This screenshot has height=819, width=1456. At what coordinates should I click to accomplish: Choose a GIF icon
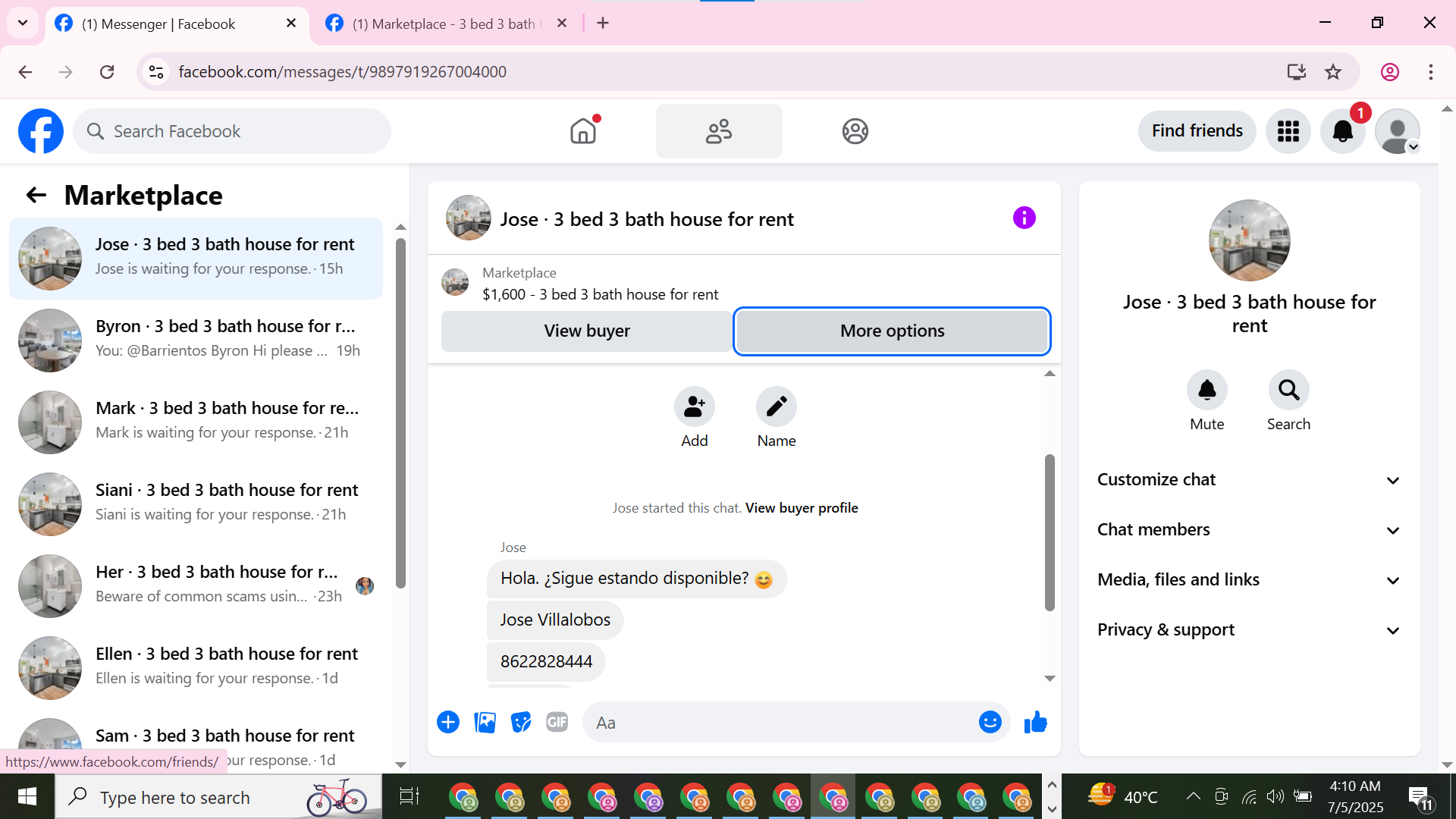point(557,722)
